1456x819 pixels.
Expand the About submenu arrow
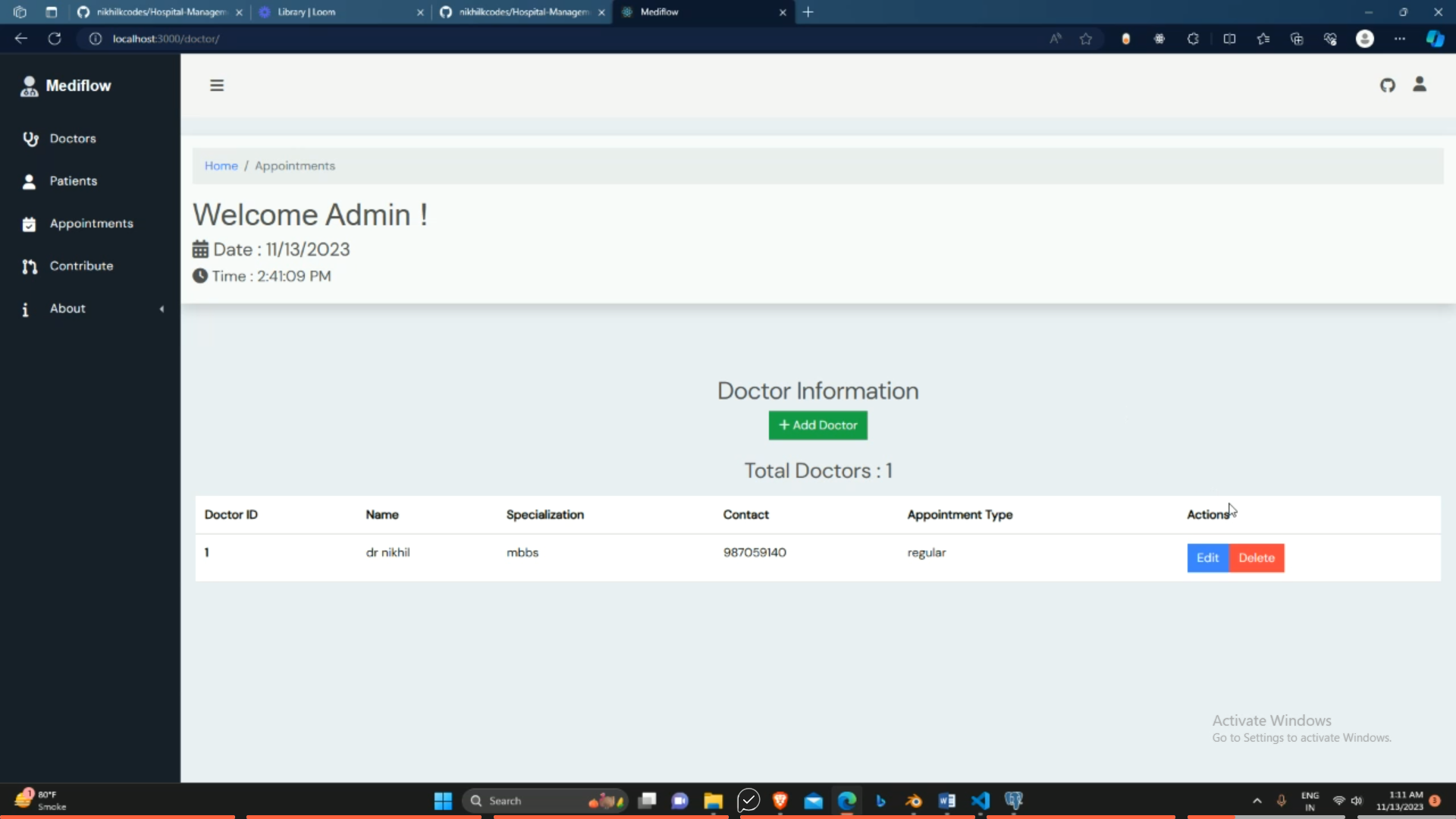(x=162, y=309)
